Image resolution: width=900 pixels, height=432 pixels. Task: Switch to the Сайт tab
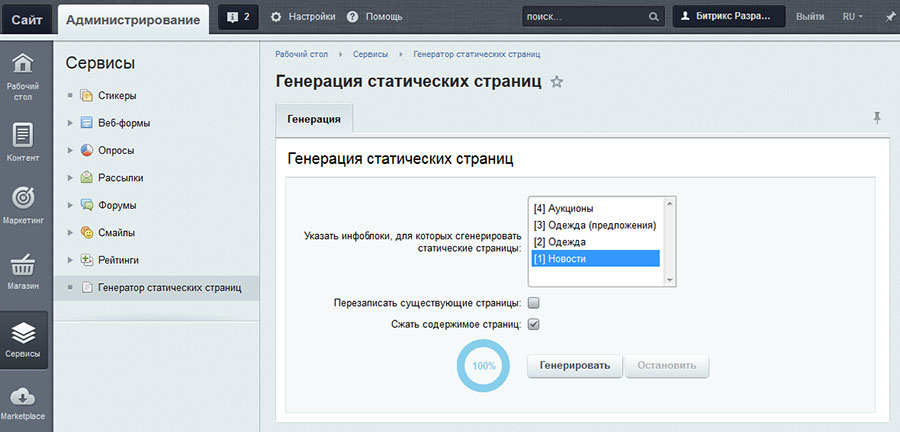27,17
